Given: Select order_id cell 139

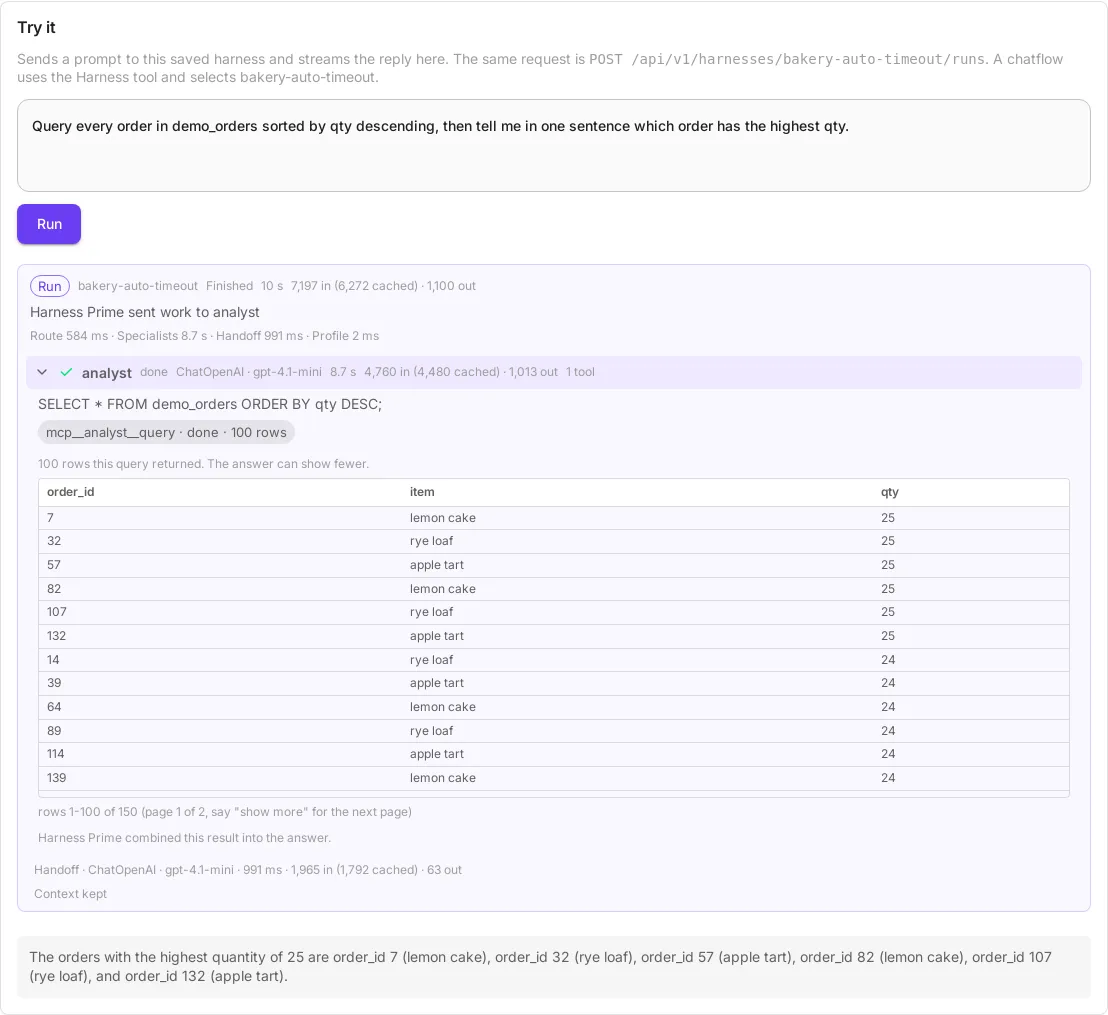Looking at the screenshot, I should (57, 778).
